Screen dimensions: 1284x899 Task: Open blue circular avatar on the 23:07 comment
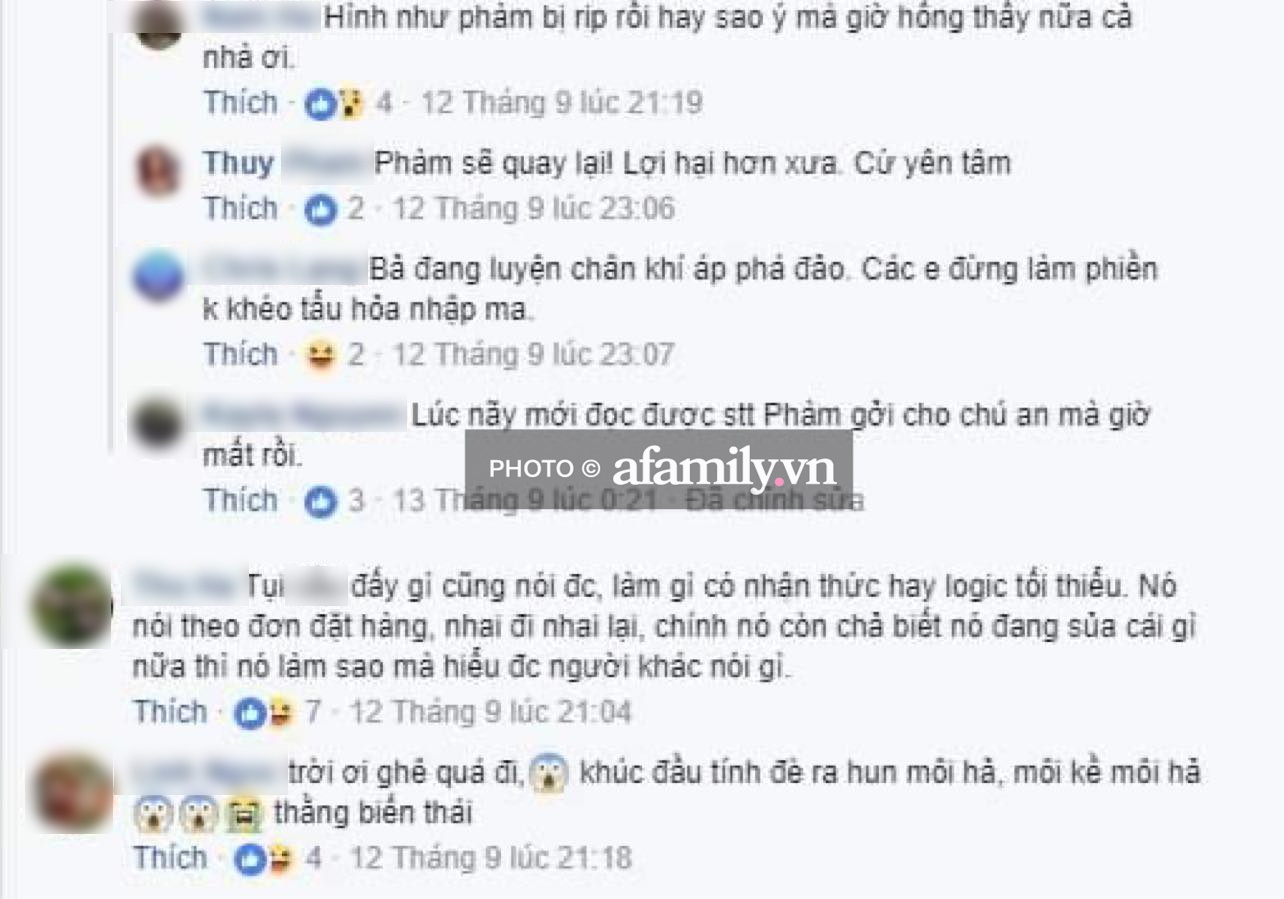point(159,276)
